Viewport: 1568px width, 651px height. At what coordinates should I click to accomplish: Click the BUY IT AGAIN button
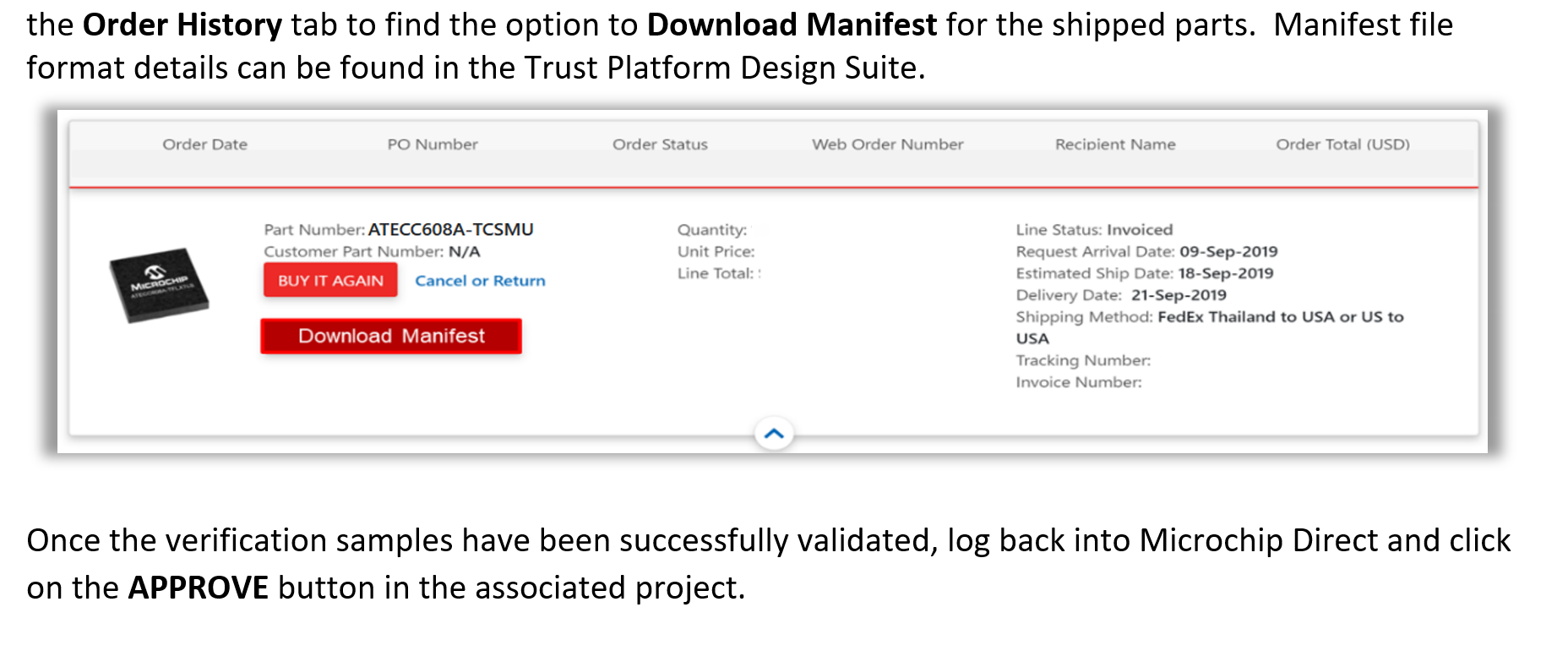(329, 280)
